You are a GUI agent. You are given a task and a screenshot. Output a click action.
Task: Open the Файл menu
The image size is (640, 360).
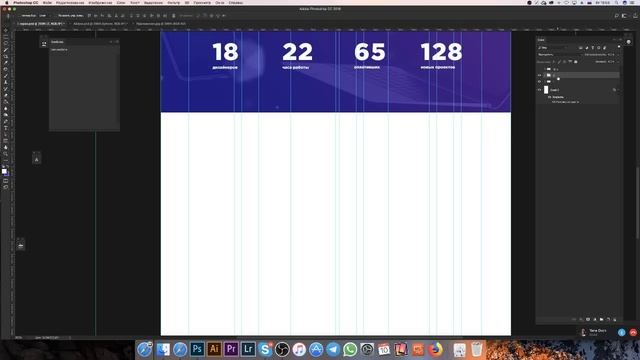pyautogui.click(x=47, y=2)
